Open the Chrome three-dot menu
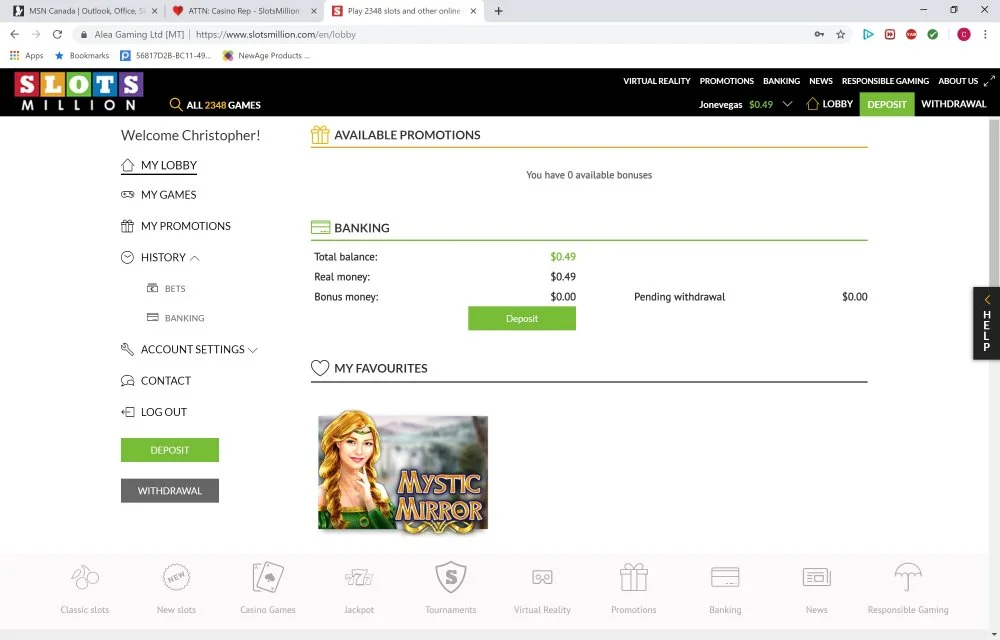This screenshot has width=1000, height=640. tap(985, 34)
